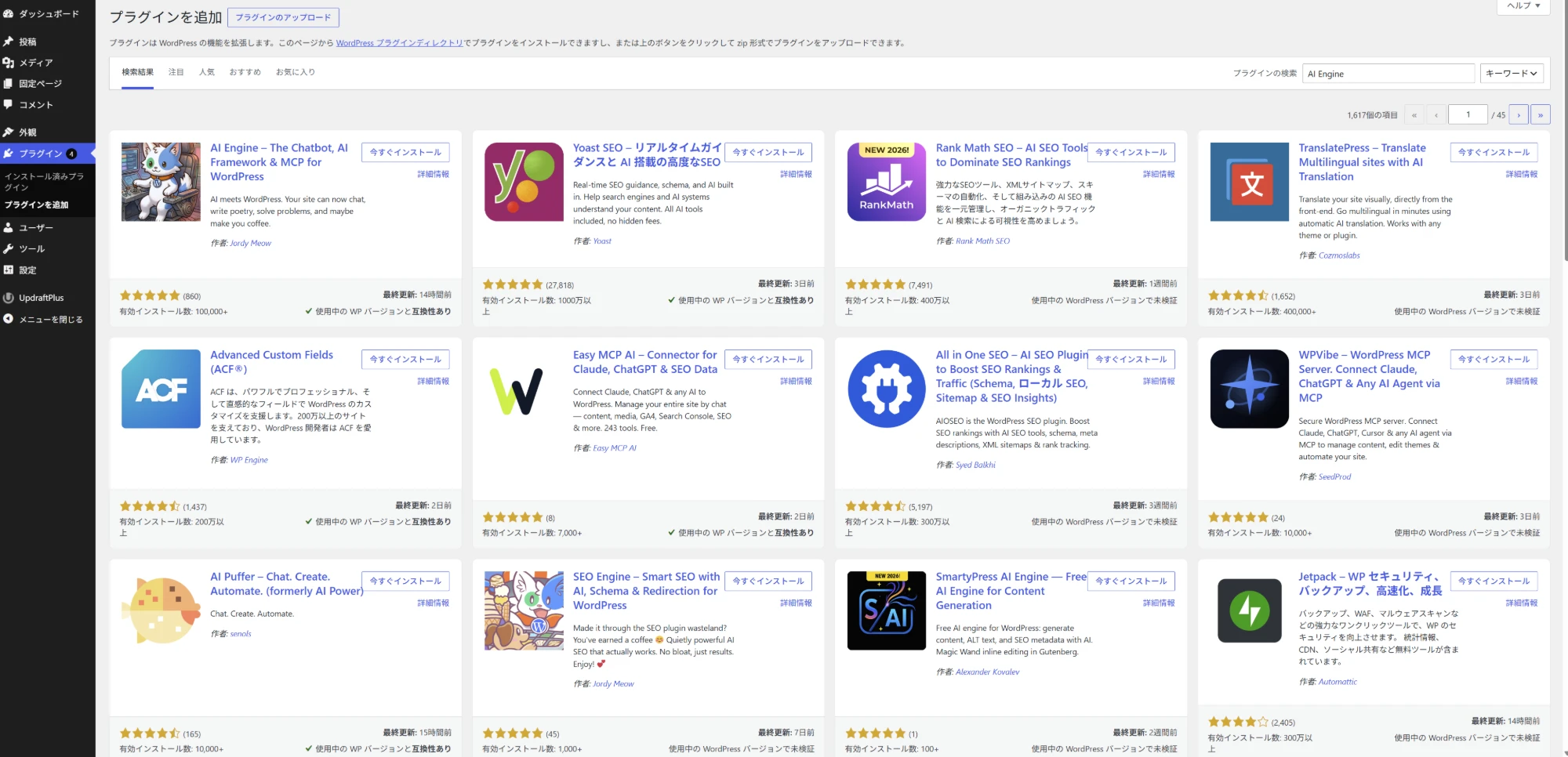Screen dimensions: 1568x757
Task: Install the TranslatePress plugin
Action: point(1494,152)
